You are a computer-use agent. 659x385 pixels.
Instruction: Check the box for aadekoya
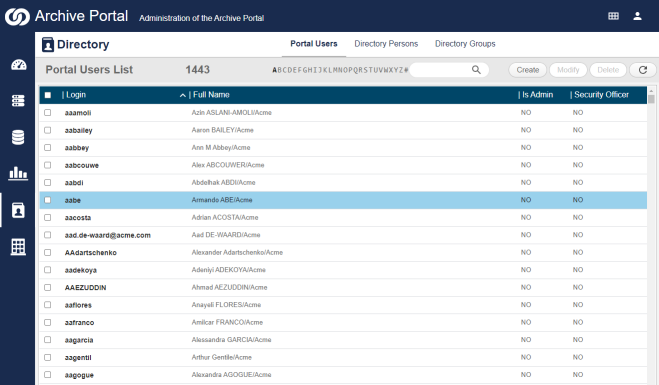click(47, 270)
